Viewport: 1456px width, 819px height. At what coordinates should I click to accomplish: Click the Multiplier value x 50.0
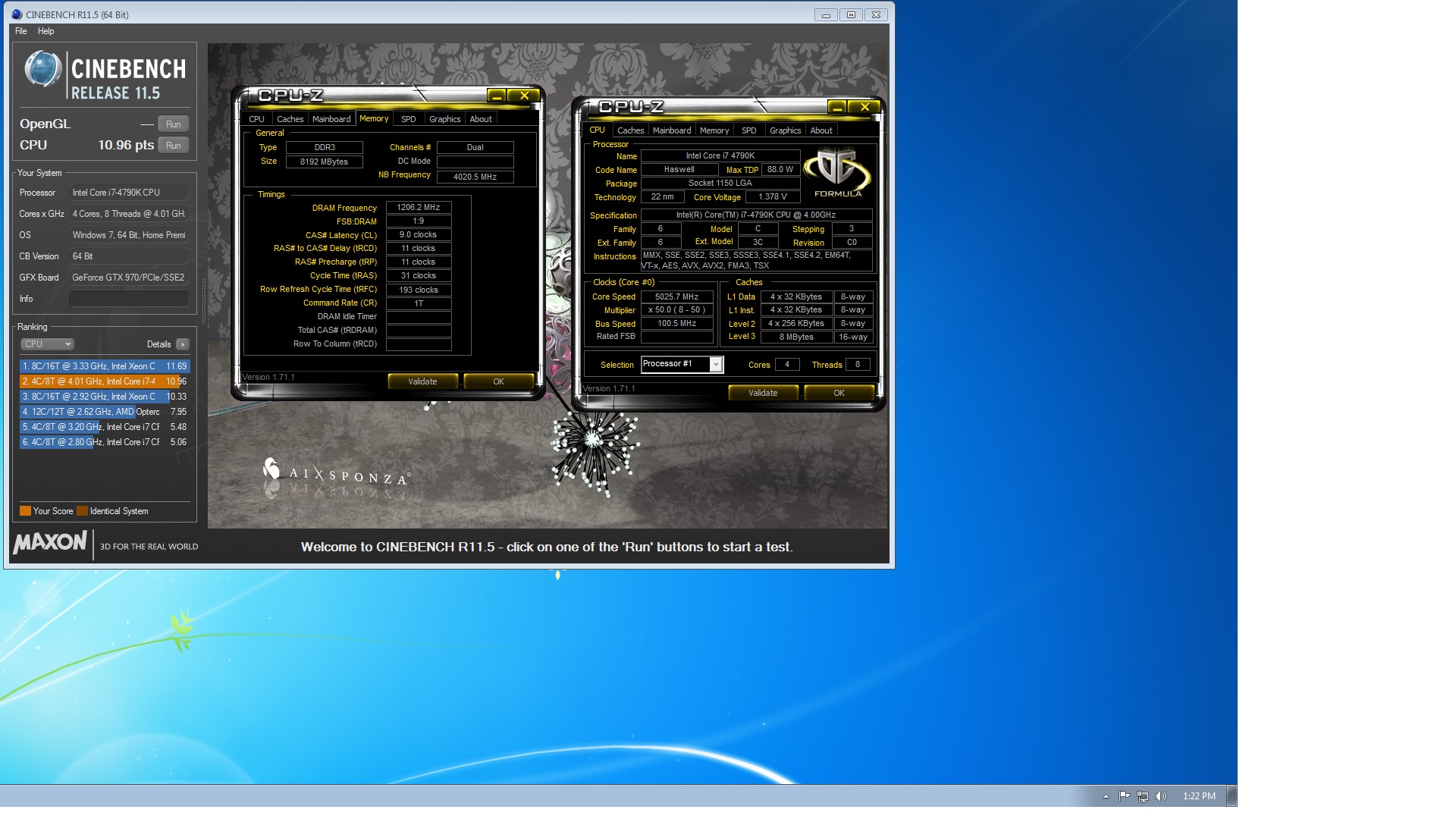tap(676, 309)
